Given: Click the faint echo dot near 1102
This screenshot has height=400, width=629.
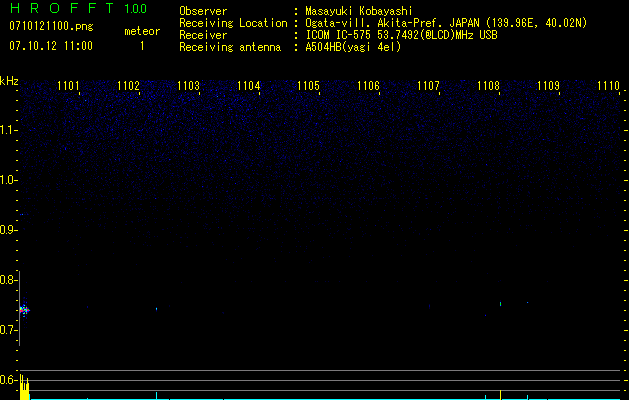Looking at the screenshot, I should (x=156, y=309).
